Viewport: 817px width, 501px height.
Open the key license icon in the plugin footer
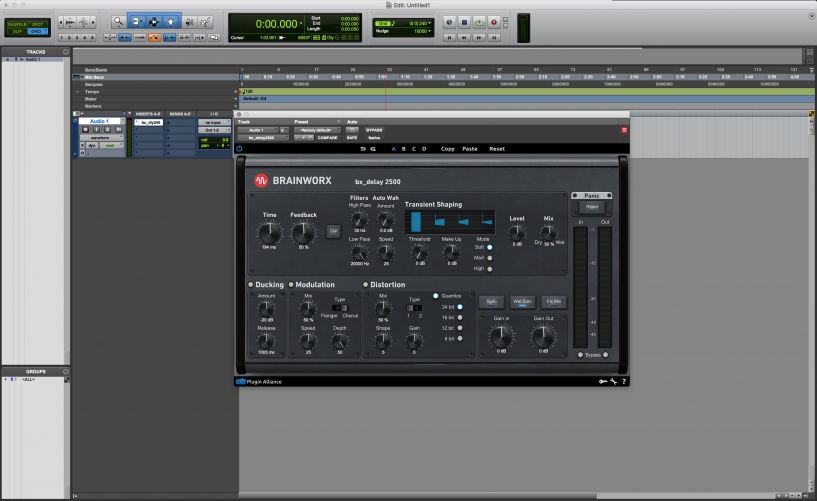coord(603,382)
